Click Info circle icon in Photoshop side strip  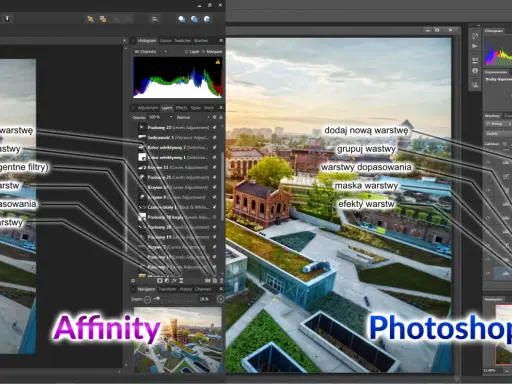(475, 71)
